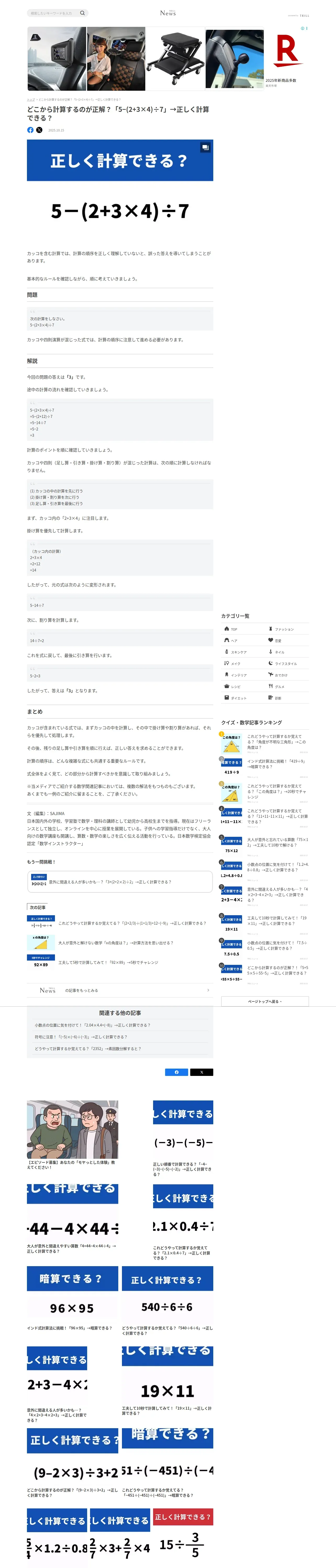Open ranking 5 article 75×12
Screen dimensions: 336x1568
[277, 843]
